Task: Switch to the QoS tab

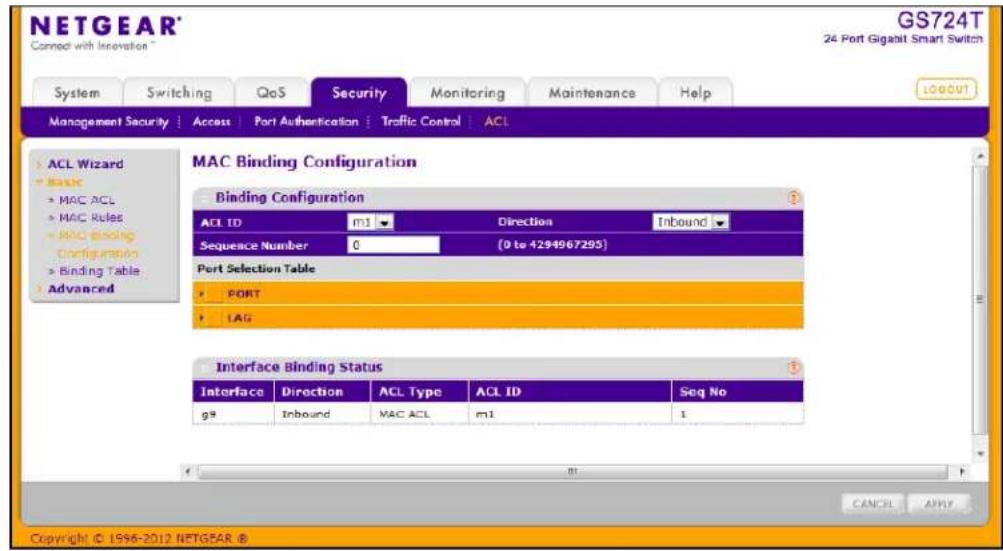Action: click(271, 93)
